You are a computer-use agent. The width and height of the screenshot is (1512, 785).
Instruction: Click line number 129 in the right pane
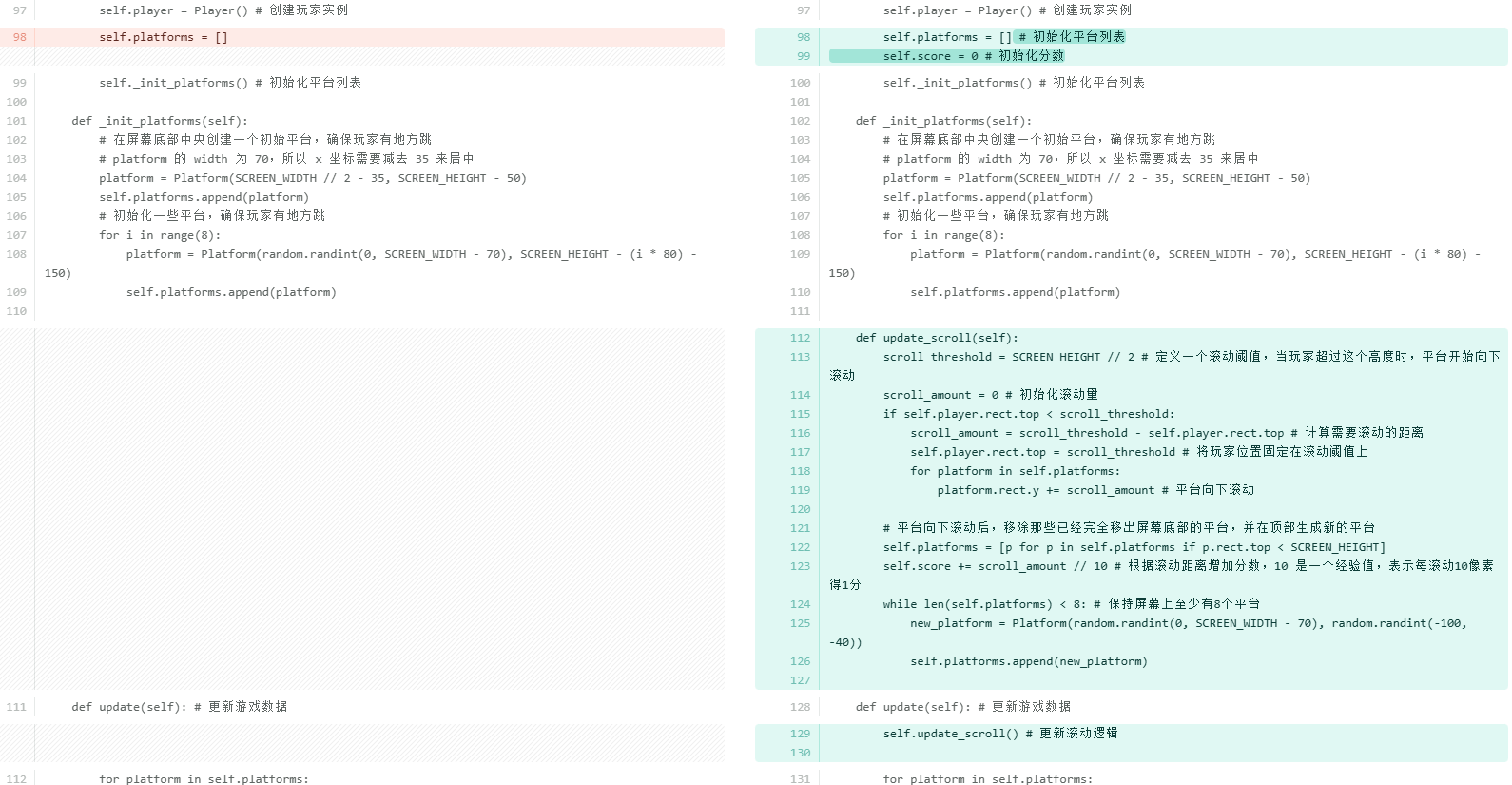coord(800,734)
